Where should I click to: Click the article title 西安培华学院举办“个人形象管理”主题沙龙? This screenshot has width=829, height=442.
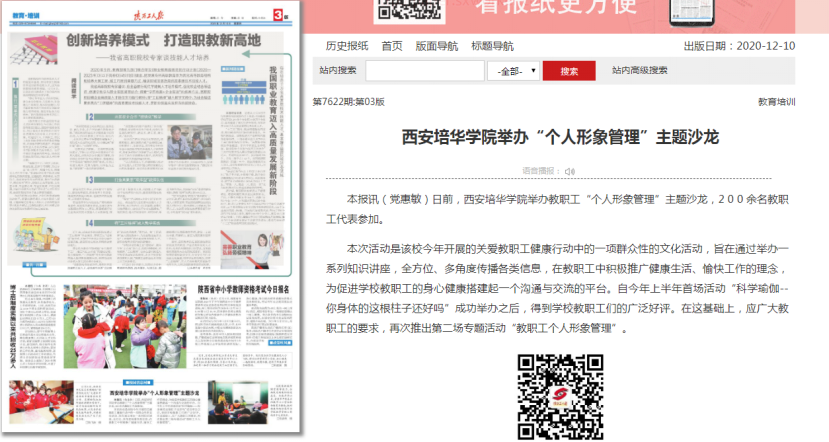tap(560, 137)
